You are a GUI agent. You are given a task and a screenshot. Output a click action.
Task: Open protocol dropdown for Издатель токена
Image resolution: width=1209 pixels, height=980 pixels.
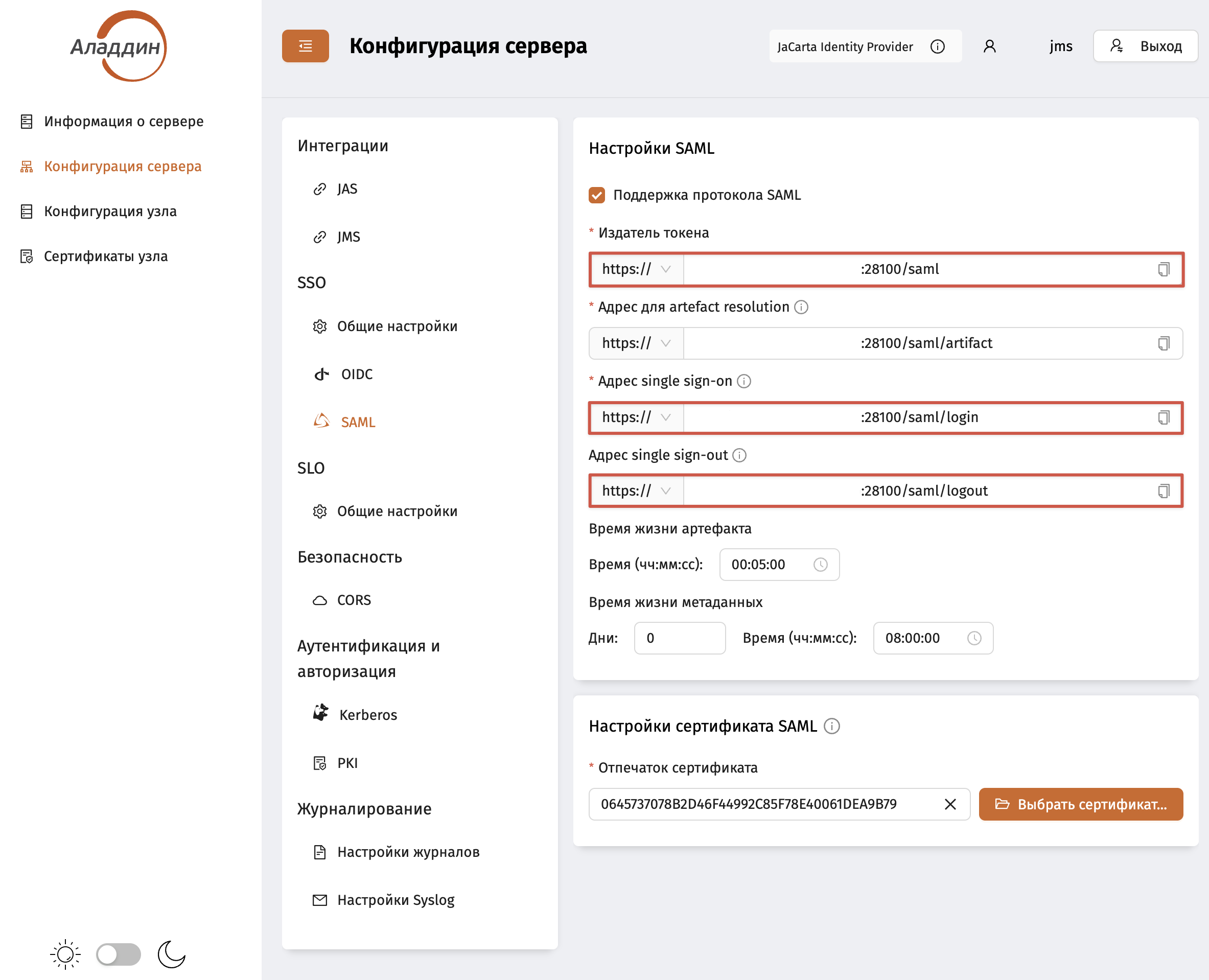click(637, 269)
